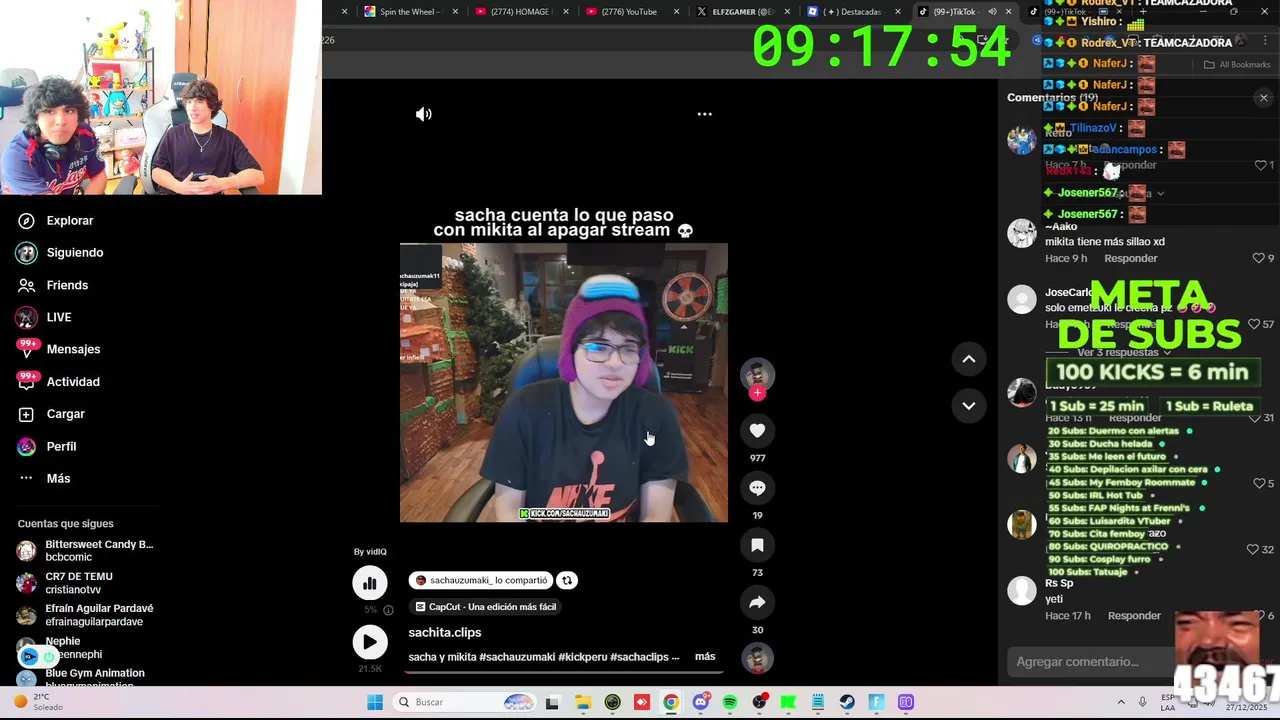Open Siguiendo in the TikTok sidebar
Image resolution: width=1280 pixels, height=720 pixels.
(x=60, y=253)
